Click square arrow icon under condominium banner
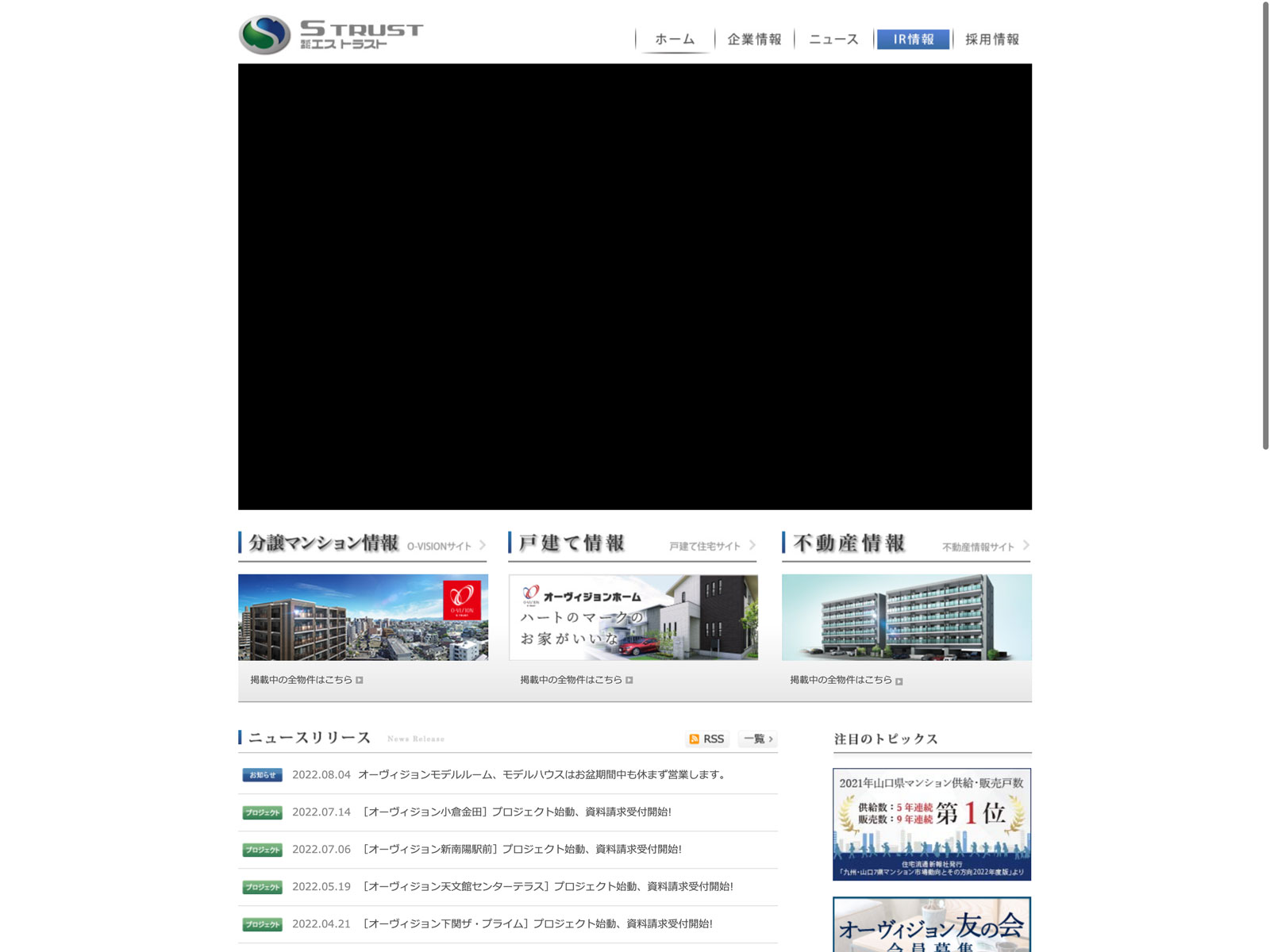Viewport: 1270px width, 952px height. (360, 680)
